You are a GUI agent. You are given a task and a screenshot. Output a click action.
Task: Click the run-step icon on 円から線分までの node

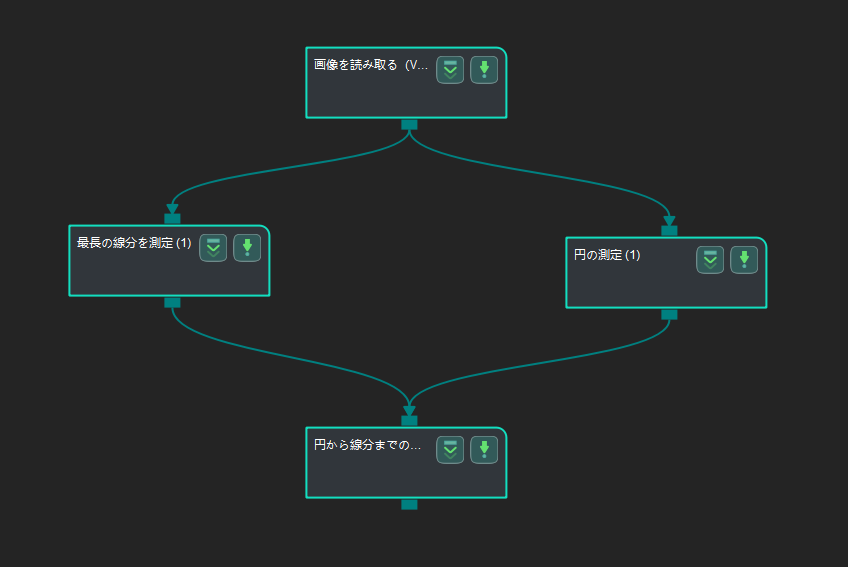point(484,450)
